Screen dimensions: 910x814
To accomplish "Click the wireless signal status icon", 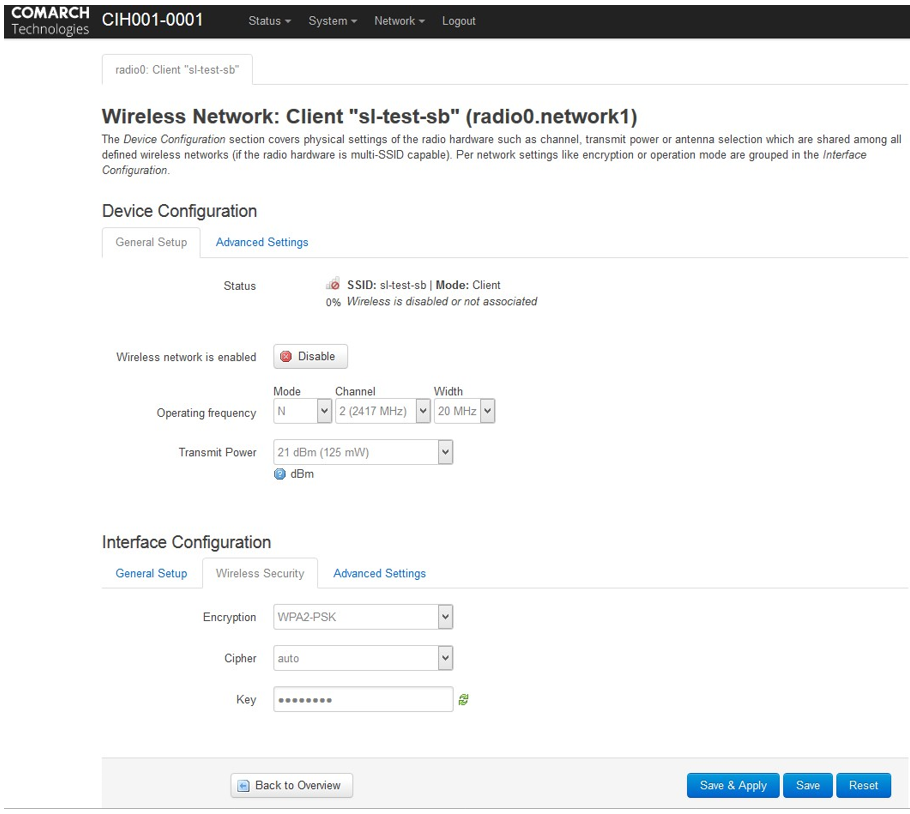I will tap(333, 284).
